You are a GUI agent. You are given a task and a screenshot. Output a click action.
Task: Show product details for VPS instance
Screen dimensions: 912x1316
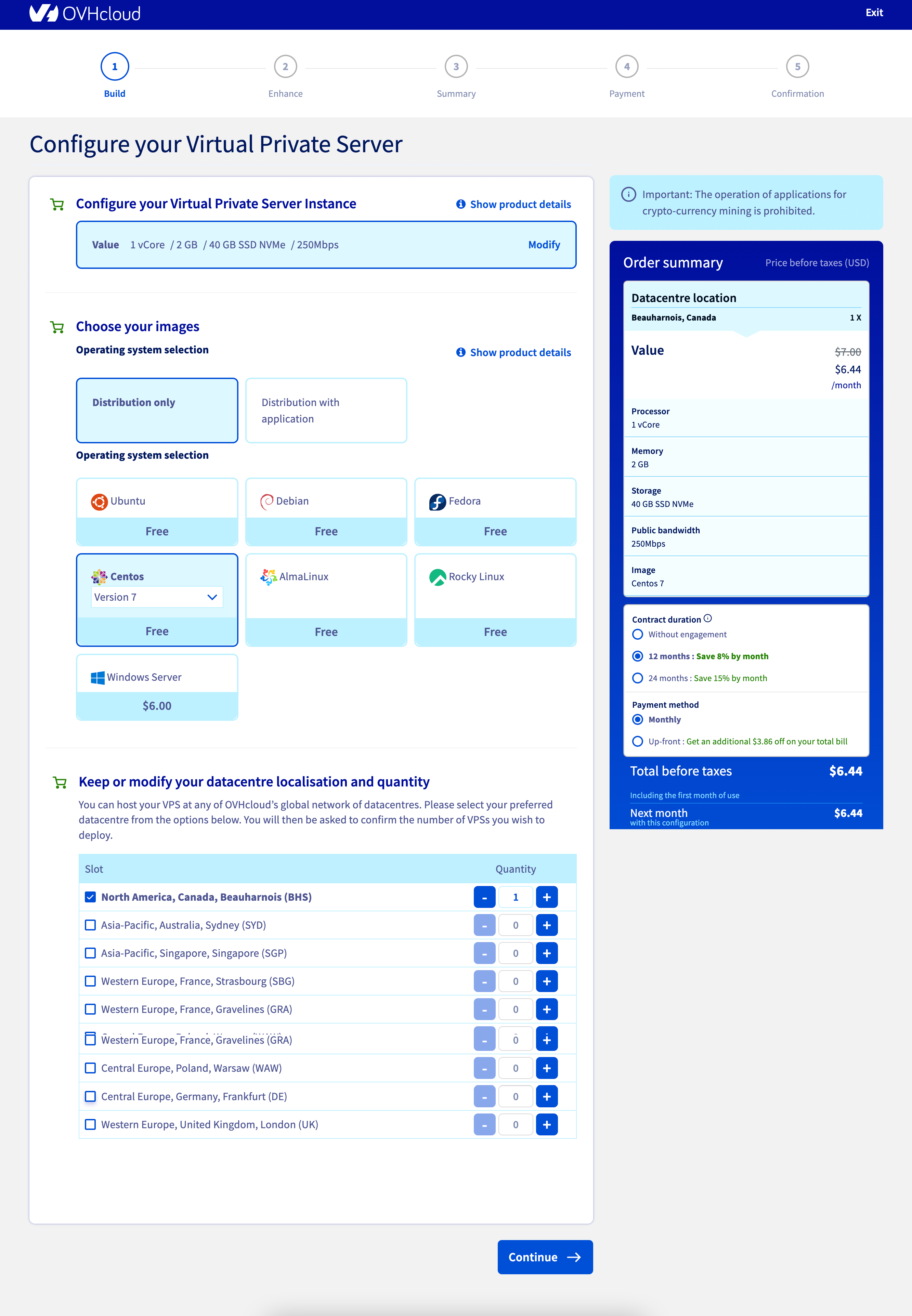coord(514,204)
